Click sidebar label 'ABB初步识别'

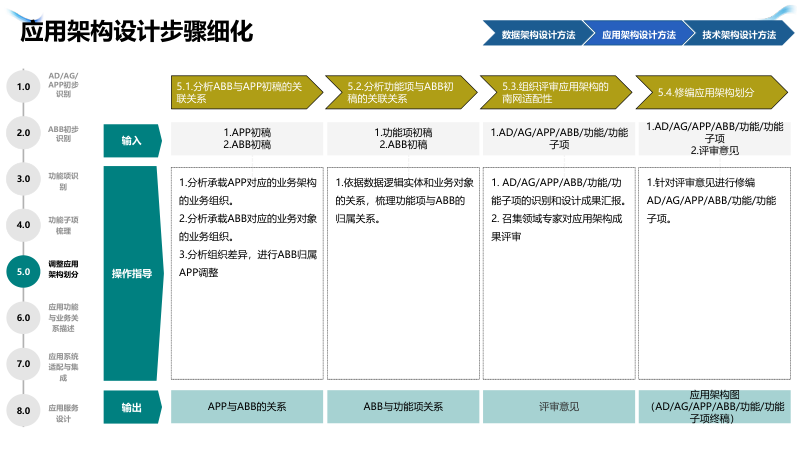[x=63, y=134]
